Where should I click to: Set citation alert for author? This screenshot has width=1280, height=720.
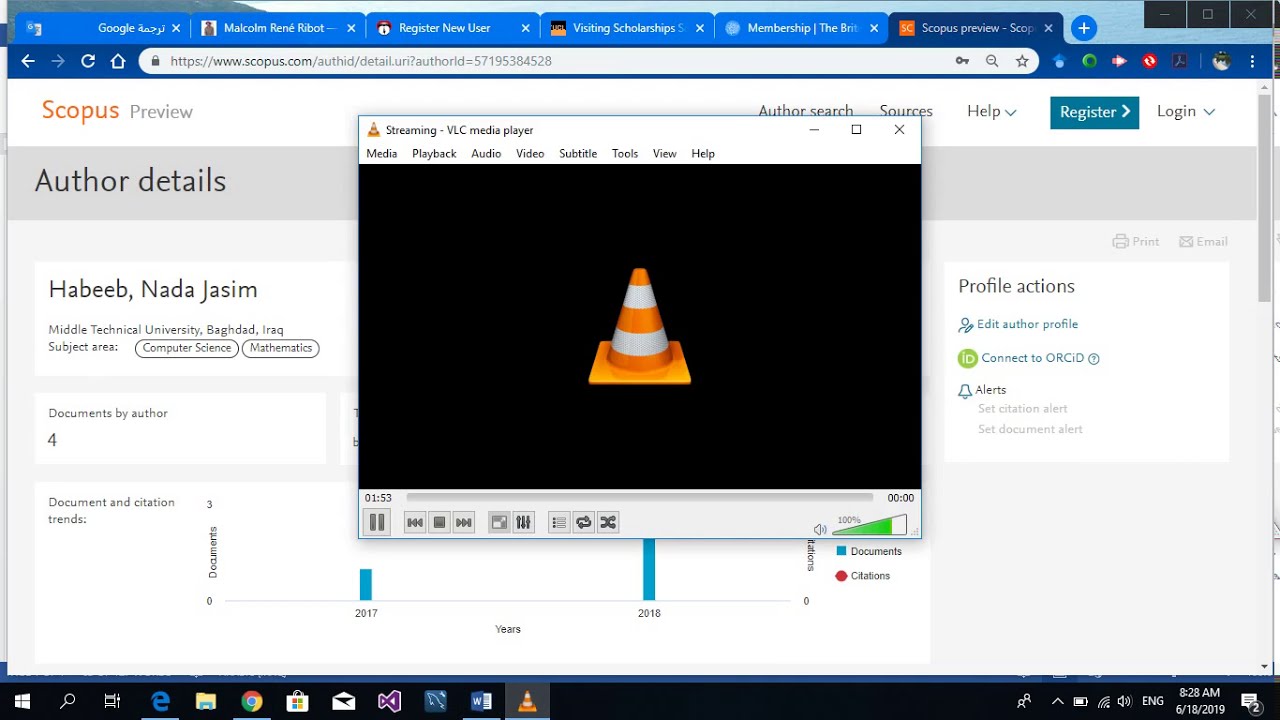(x=1023, y=408)
